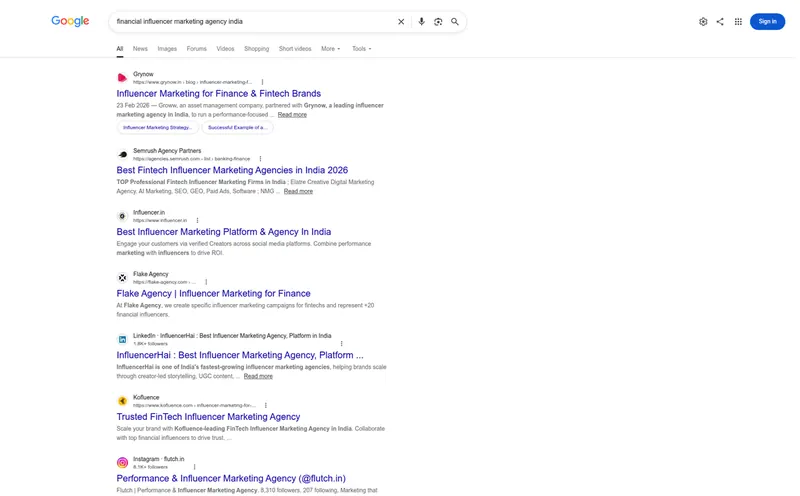Start voice search with microphone icon
The height and width of the screenshot is (496, 800).
[421, 21]
